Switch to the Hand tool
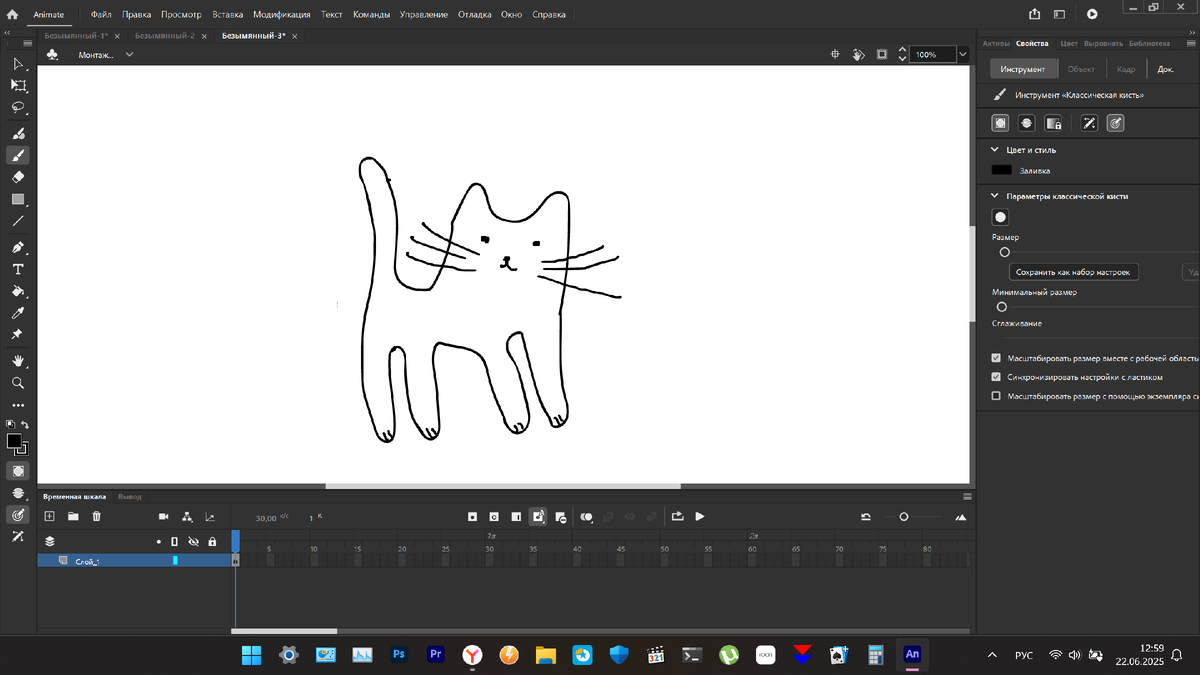The height and width of the screenshot is (675, 1200). (18, 361)
